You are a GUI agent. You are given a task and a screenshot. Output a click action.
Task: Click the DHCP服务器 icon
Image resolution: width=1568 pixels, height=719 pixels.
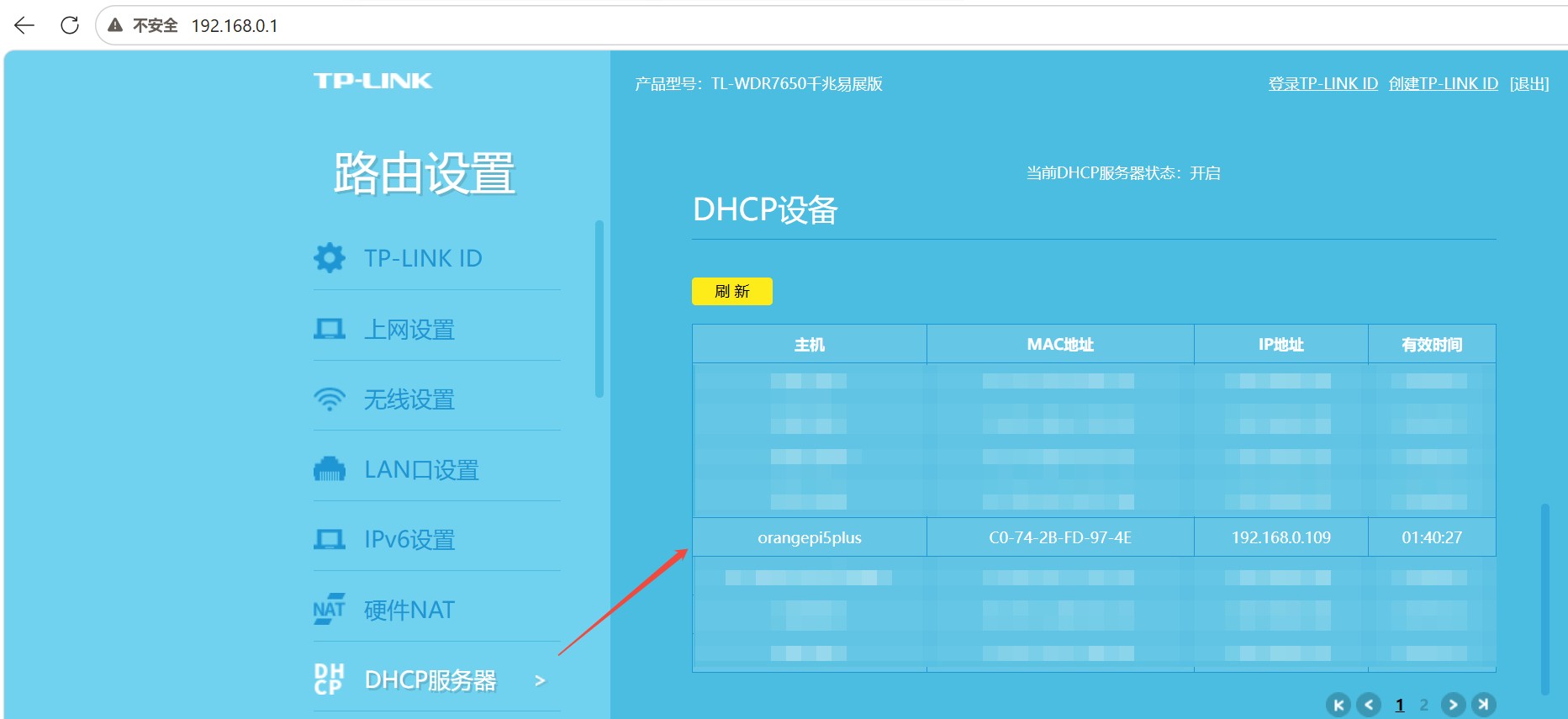coord(329,679)
